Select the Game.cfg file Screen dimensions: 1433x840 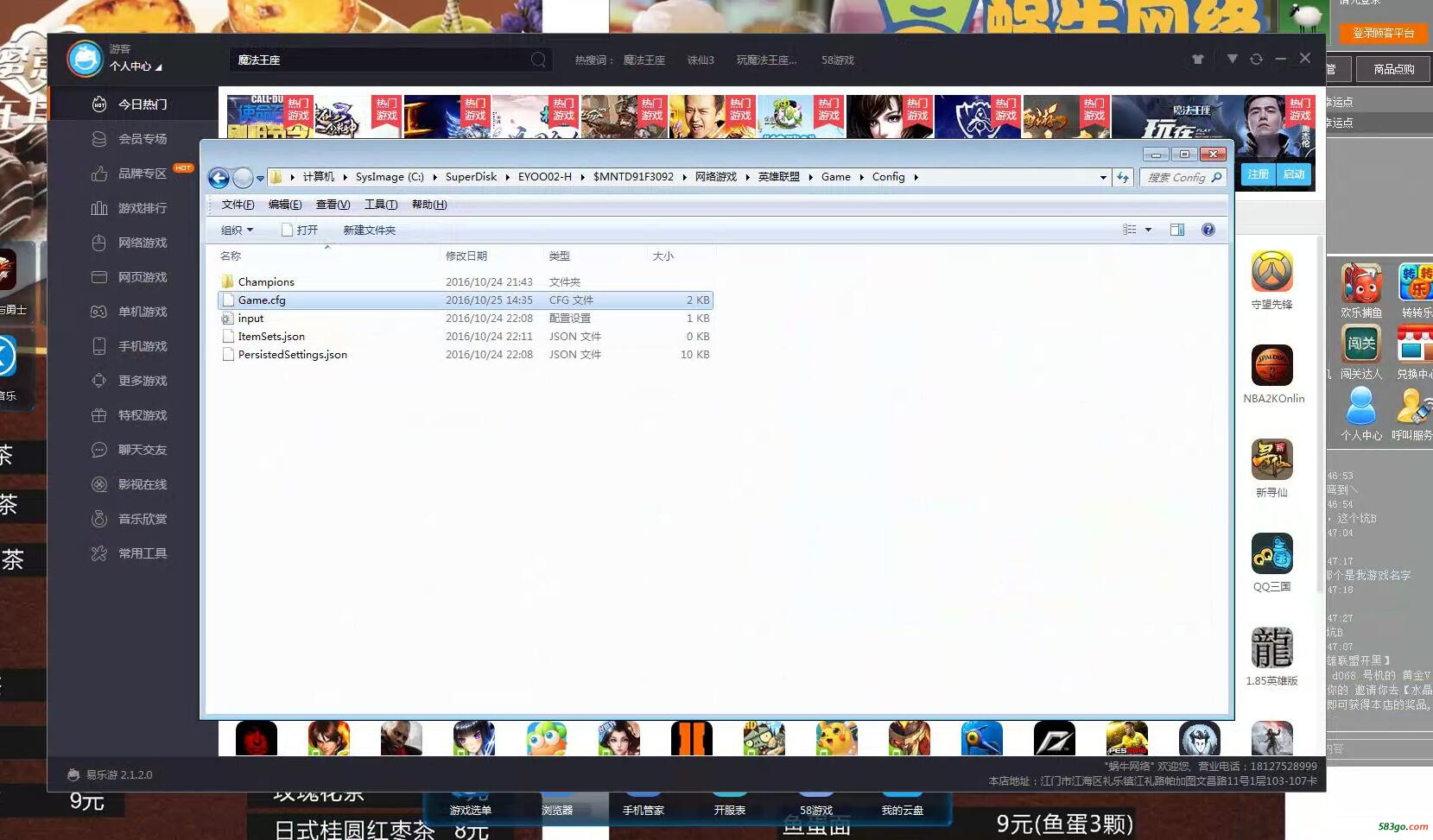click(466, 300)
